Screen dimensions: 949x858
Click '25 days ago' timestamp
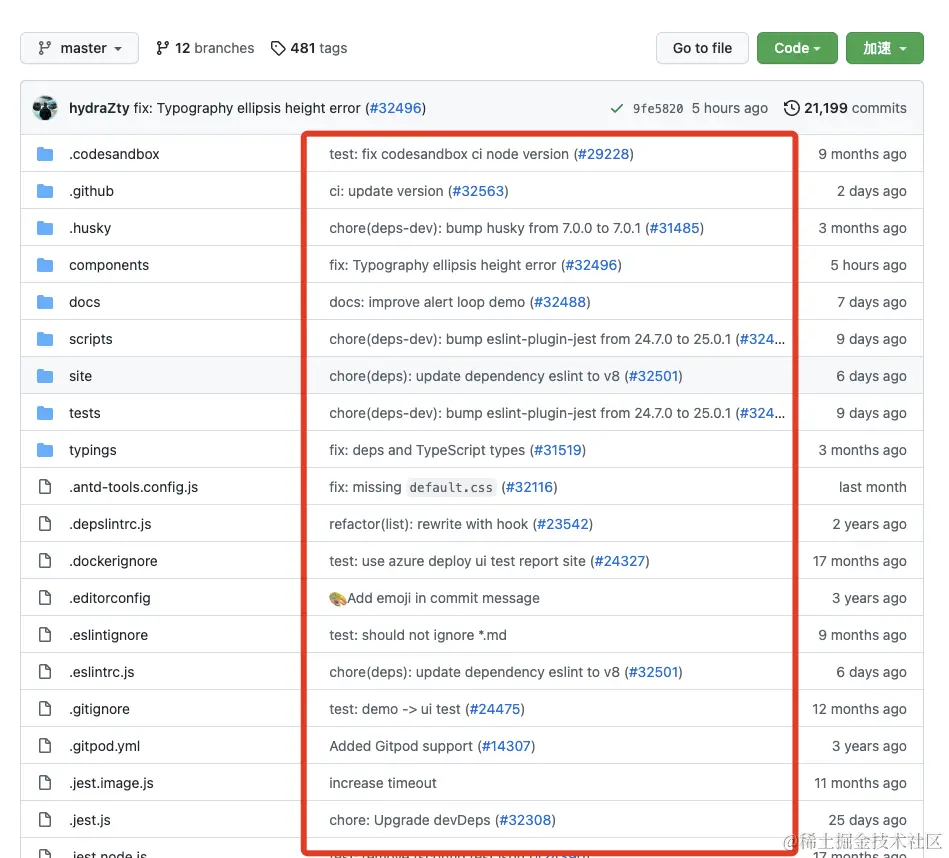click(x=867, y=820)
